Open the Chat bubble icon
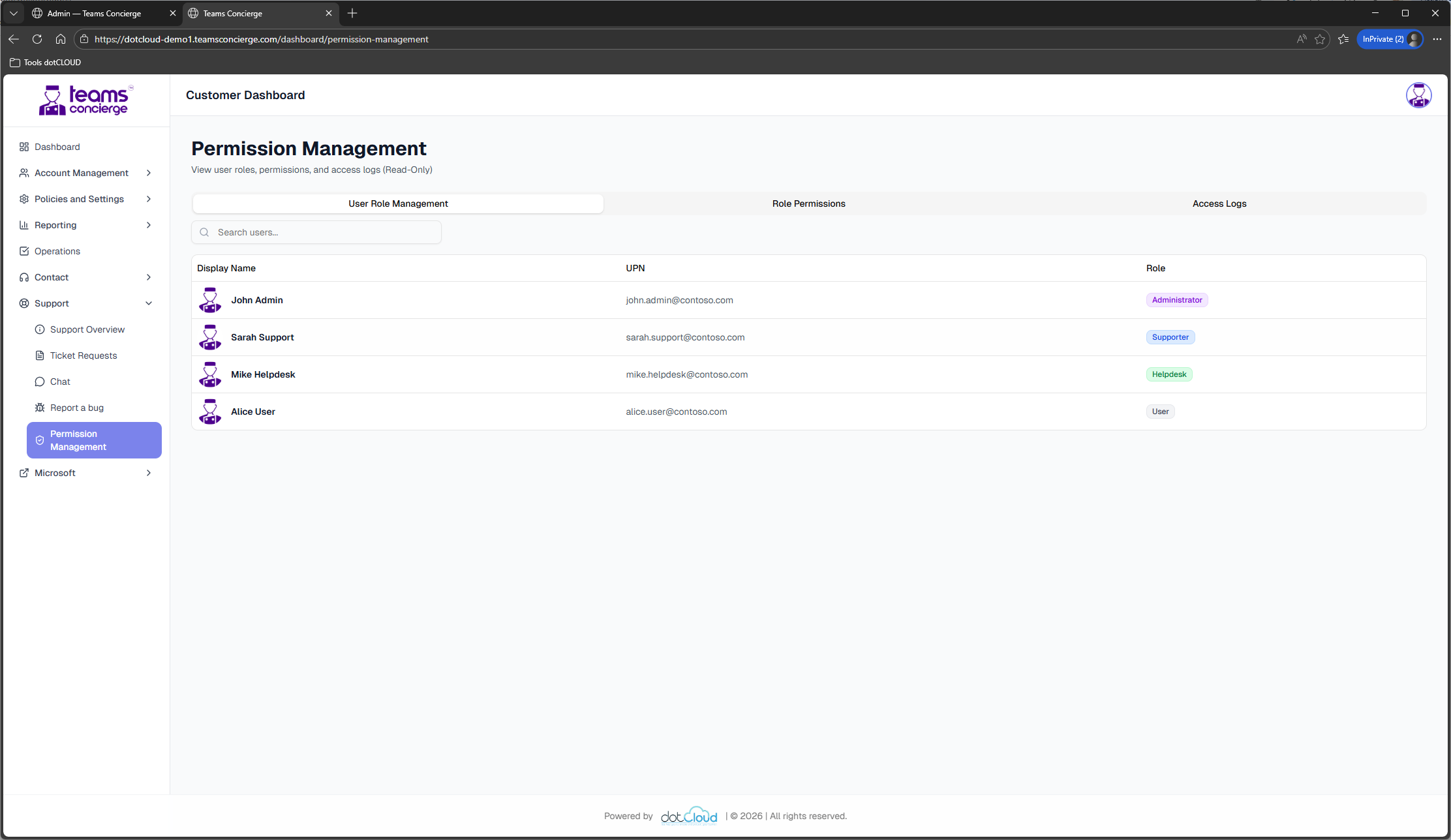The image size is (1451, 840). pos(40,382)
